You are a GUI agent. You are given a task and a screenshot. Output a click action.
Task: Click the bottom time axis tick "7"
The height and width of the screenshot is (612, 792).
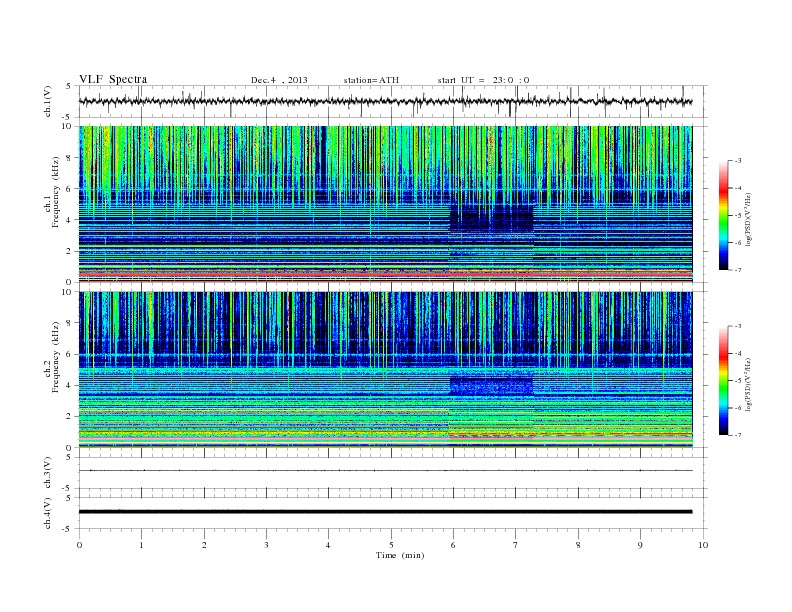[516, 545]
